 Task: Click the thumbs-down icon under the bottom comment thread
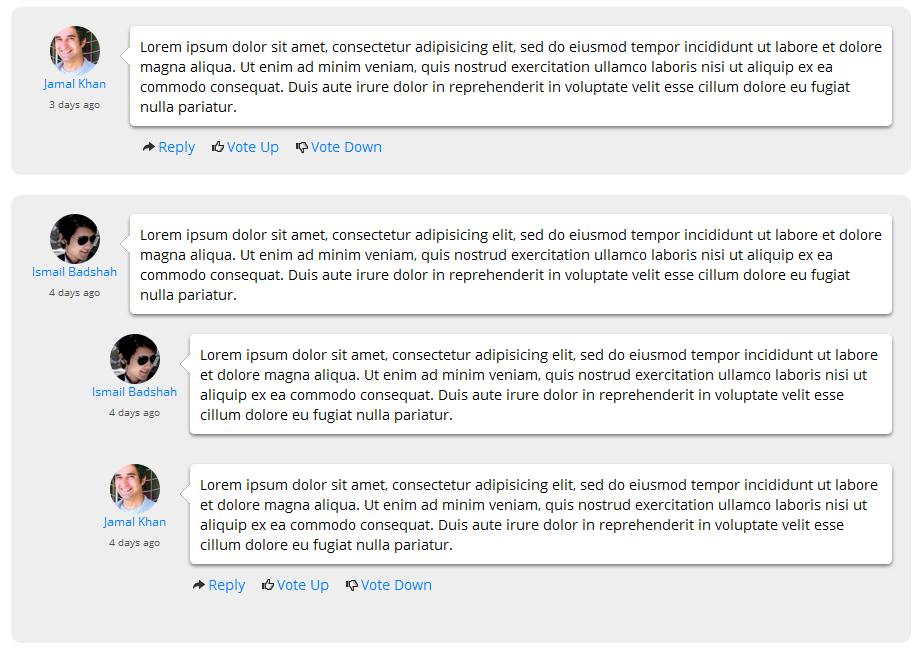click(x=352, y=586)
